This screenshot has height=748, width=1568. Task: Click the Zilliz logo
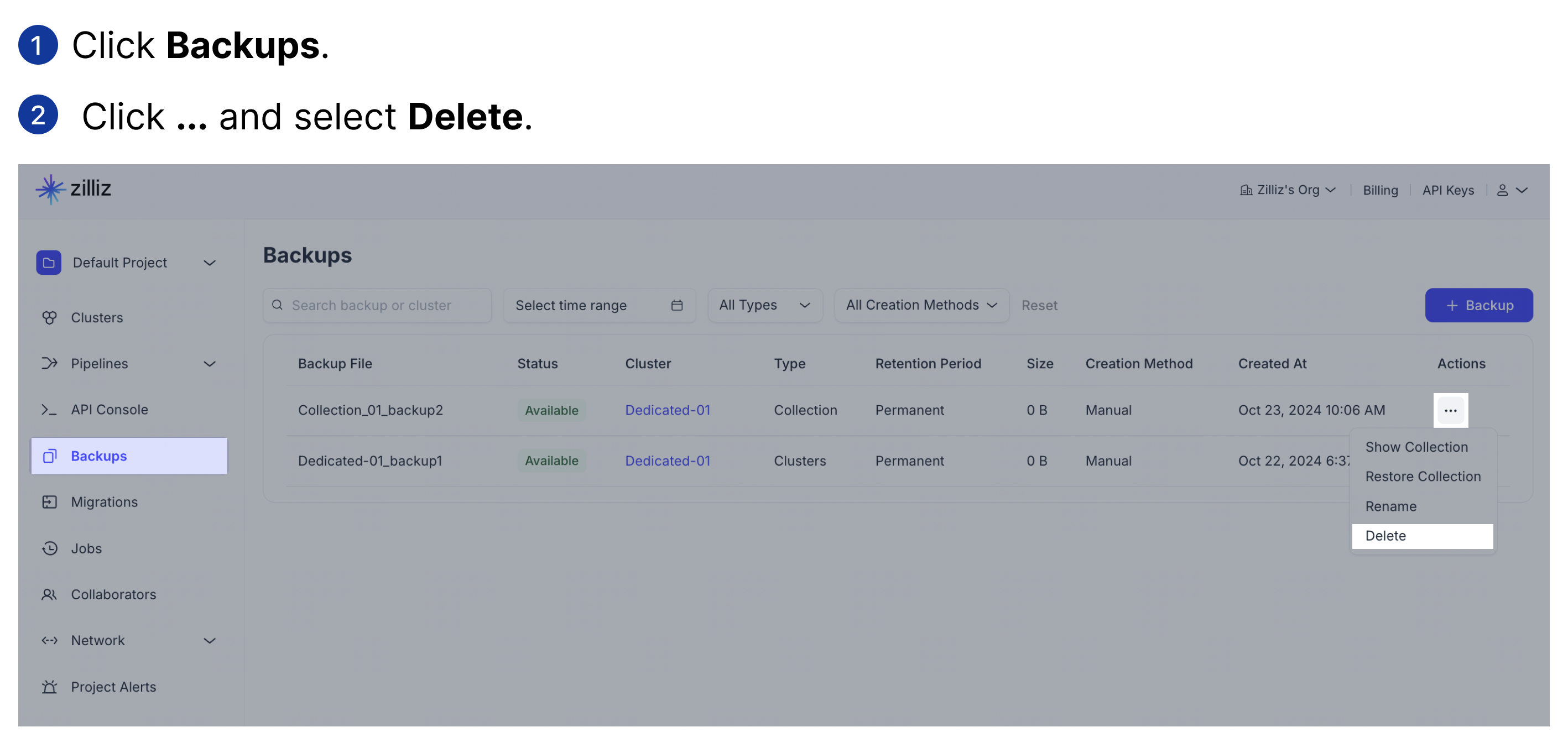74,189
